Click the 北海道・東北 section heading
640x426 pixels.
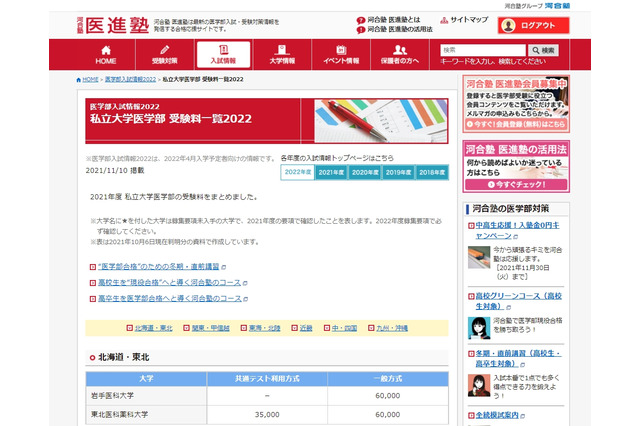pyautogui.click(x=124, y=357)
